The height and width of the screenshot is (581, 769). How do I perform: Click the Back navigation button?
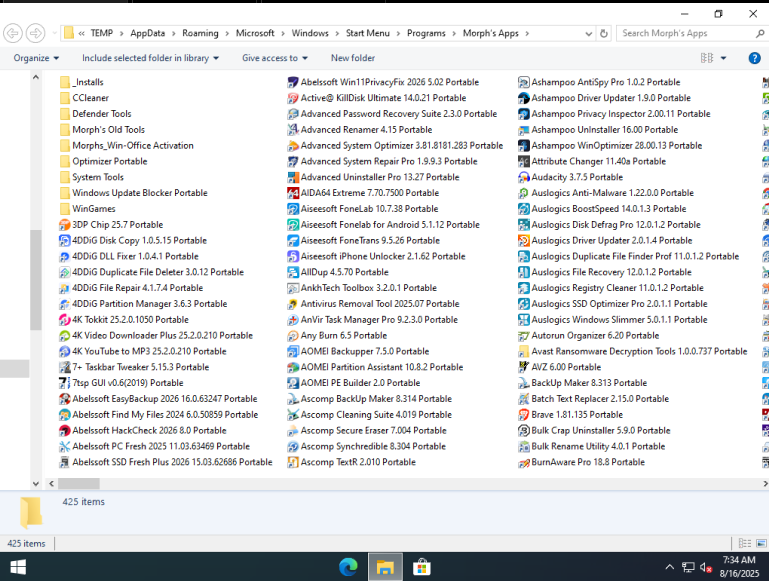click(13, 33)
